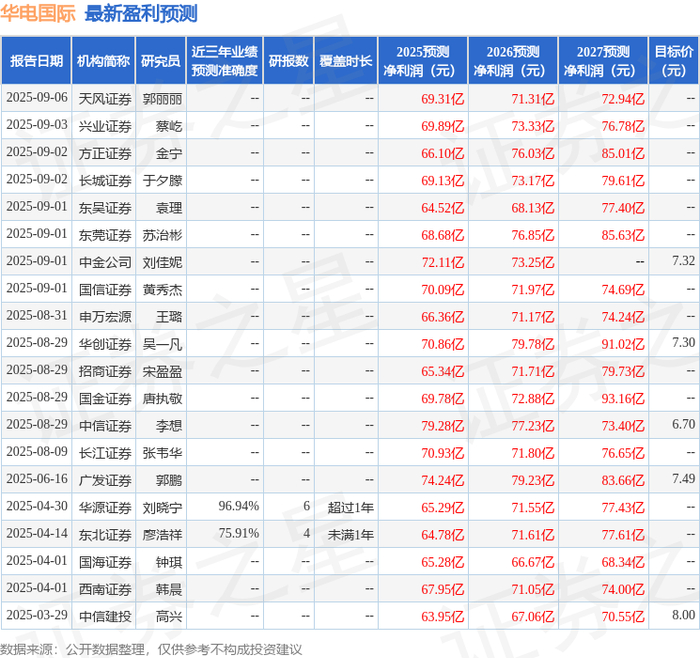Click the 中信证券 institution cell
This screenshot has width=700, height=658.
pos(105,426)
